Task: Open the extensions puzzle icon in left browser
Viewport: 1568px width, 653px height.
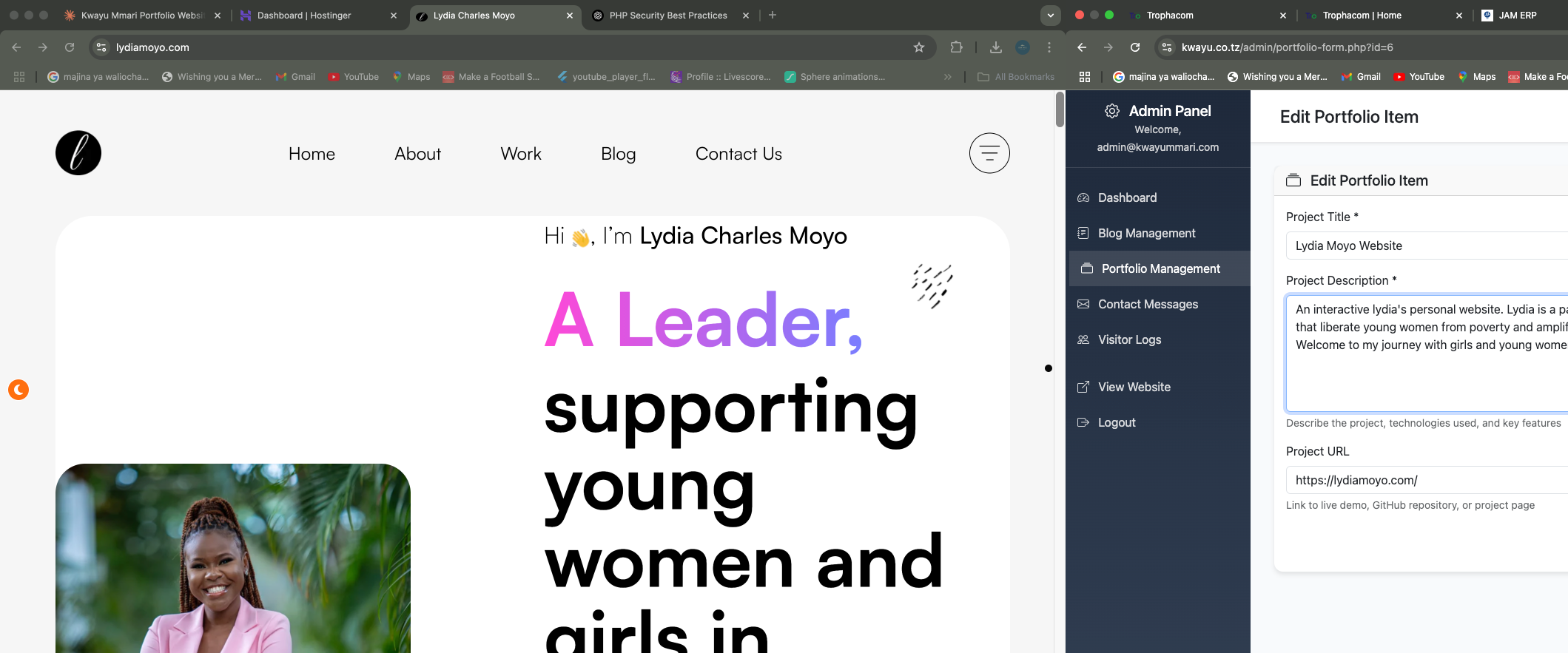Action: (956, 47)
